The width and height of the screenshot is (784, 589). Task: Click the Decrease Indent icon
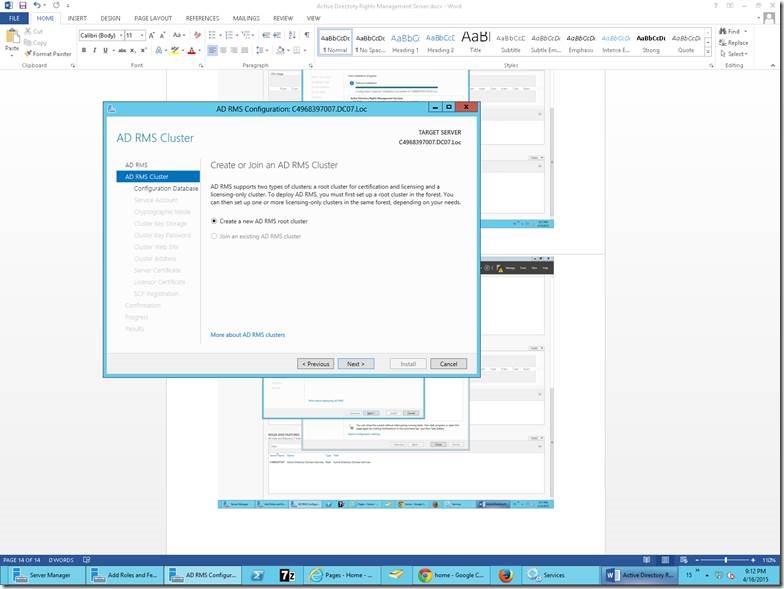click(x=266, y=36)
